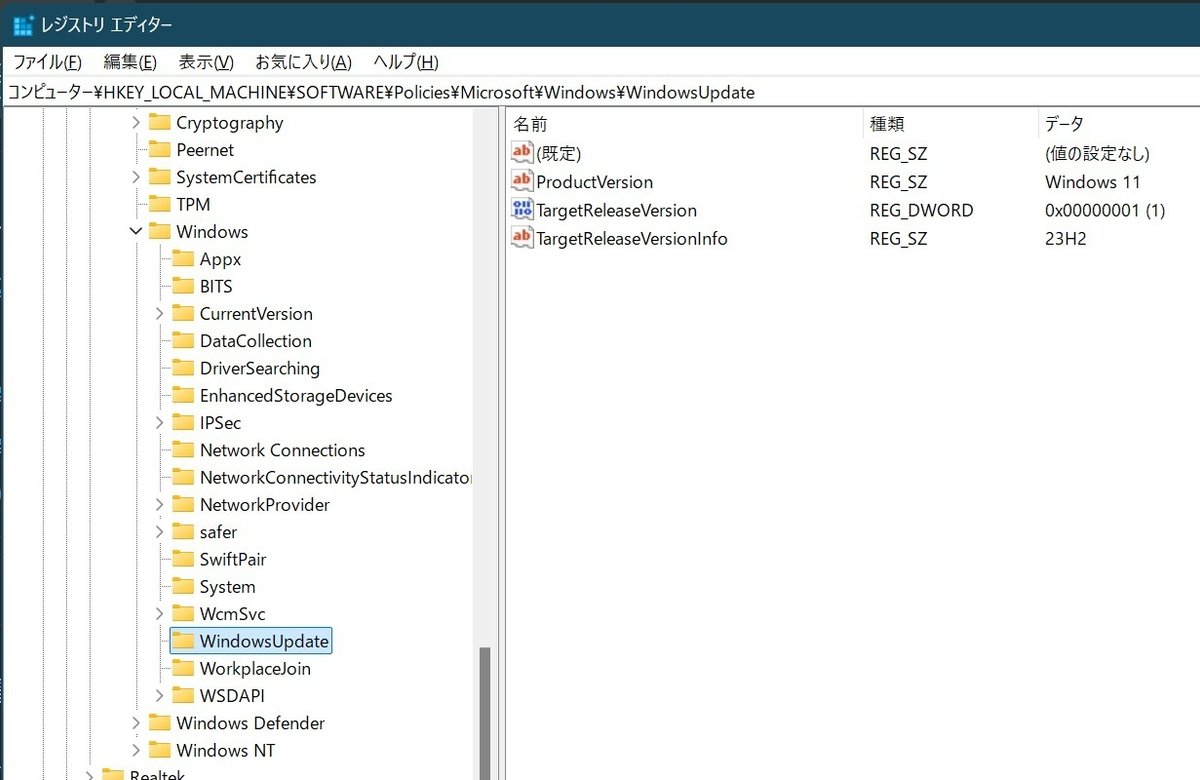Click the Windows folder icon
Screen dimensions: 1200x780
tap(160, 231)
